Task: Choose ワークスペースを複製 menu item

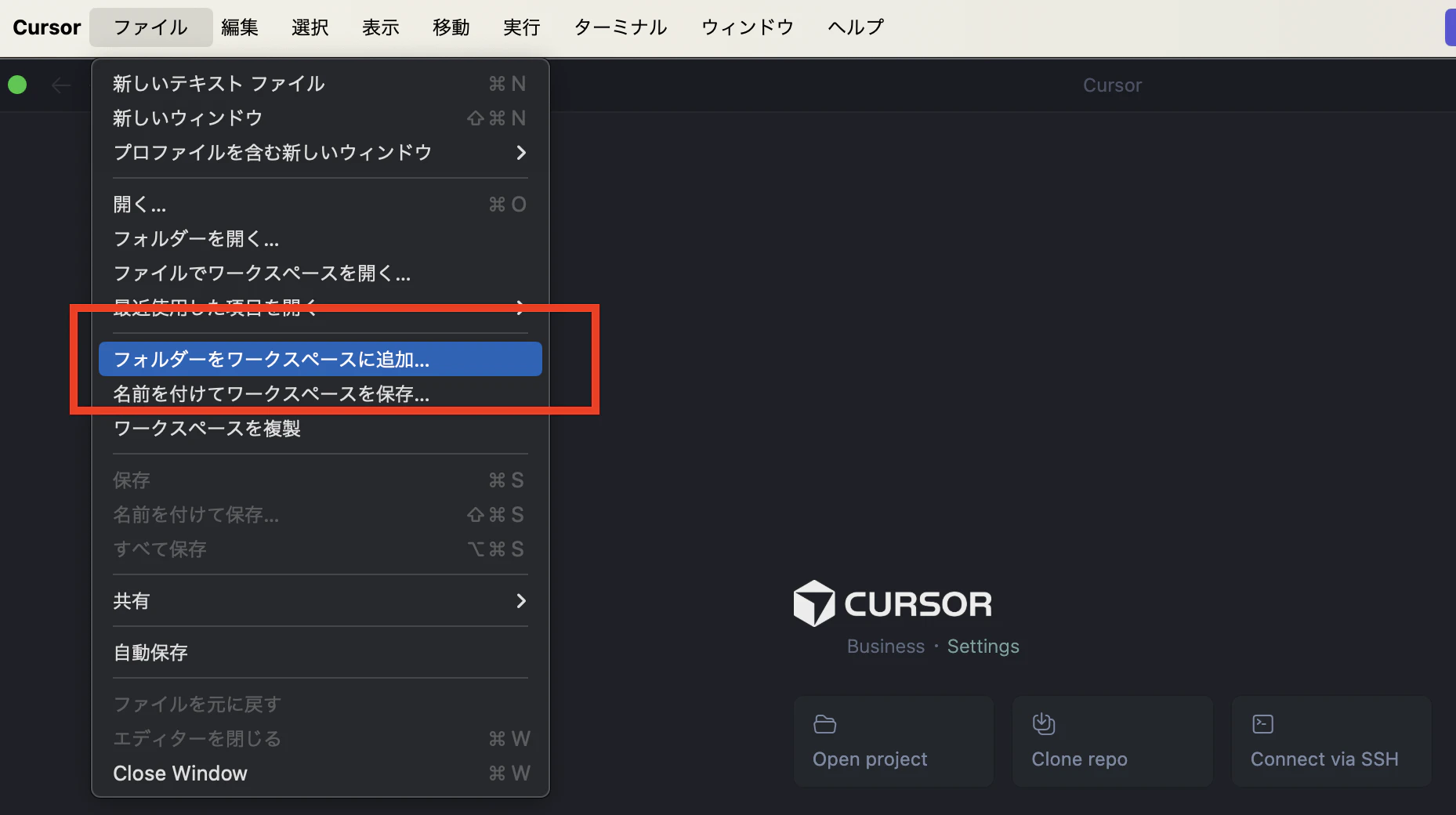Action: pyautogui.click(x=321, y=429)
